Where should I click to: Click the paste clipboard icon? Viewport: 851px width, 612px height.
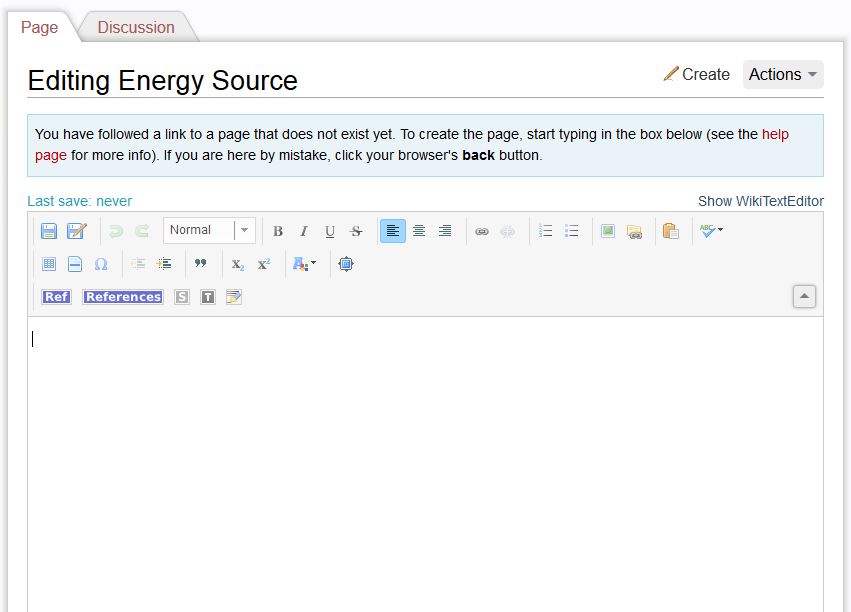[670, 231]
